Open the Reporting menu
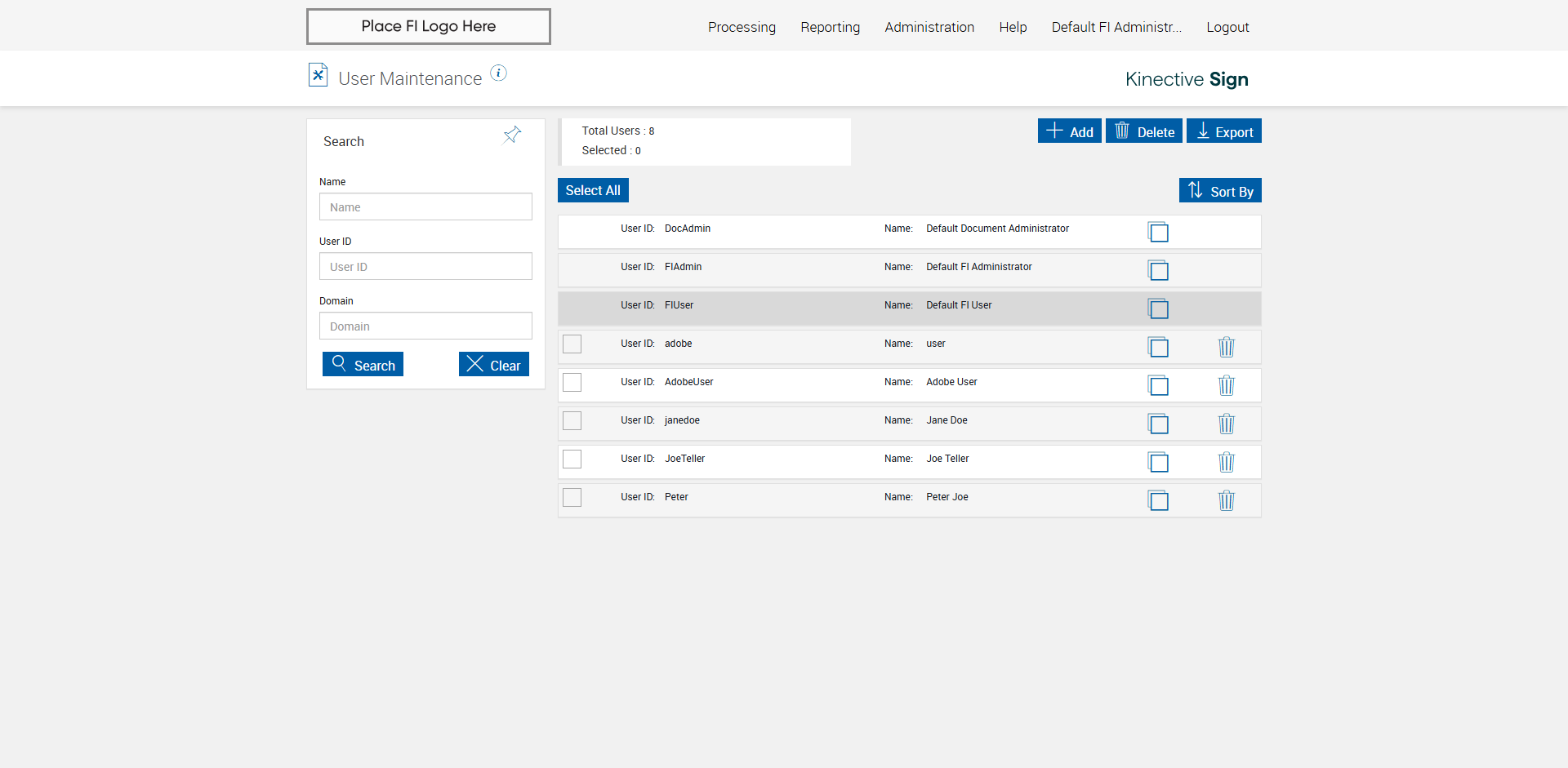 [830, 27]
